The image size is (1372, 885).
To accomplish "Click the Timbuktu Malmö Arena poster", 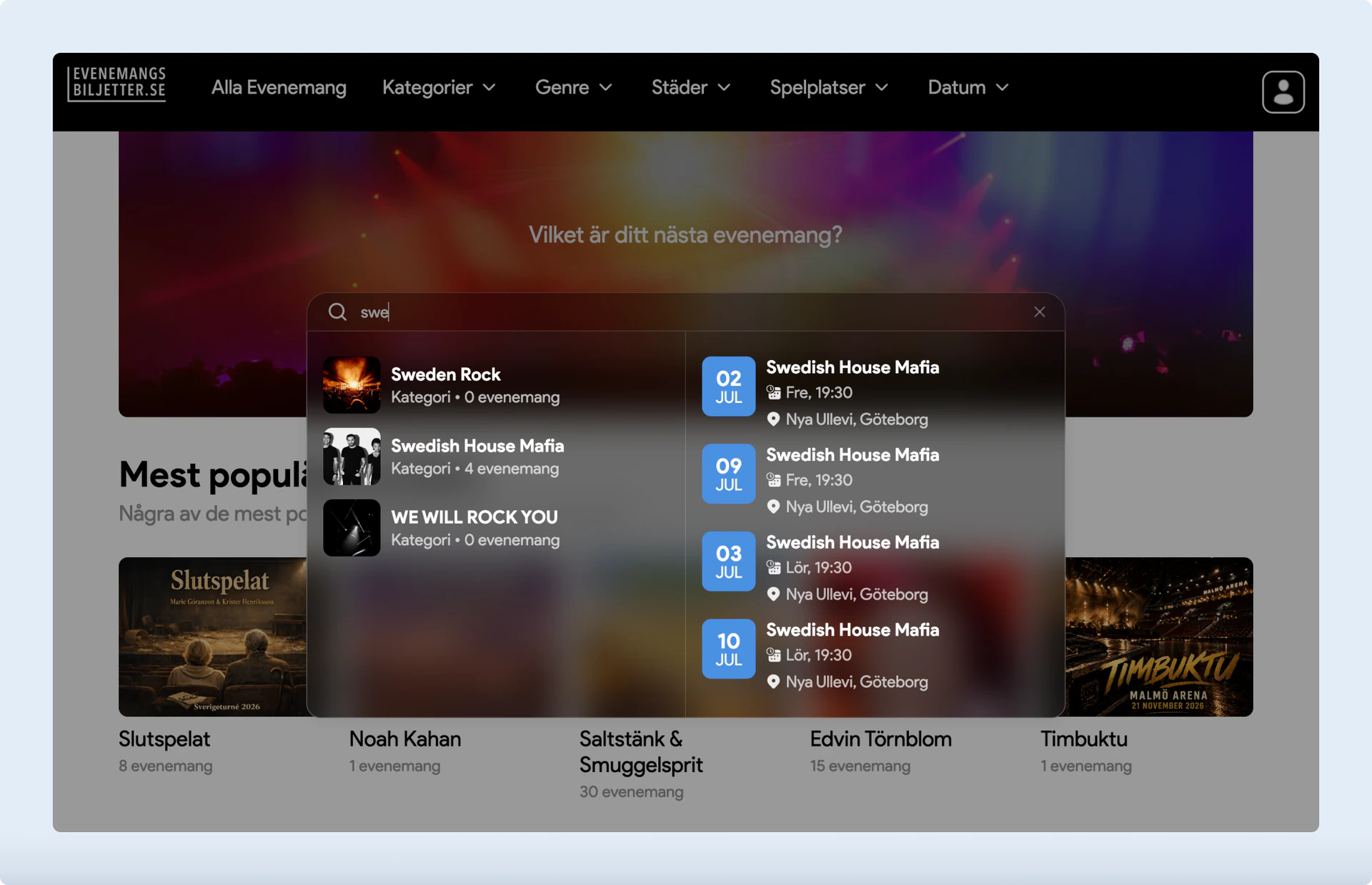I will tap(1159, 636).
